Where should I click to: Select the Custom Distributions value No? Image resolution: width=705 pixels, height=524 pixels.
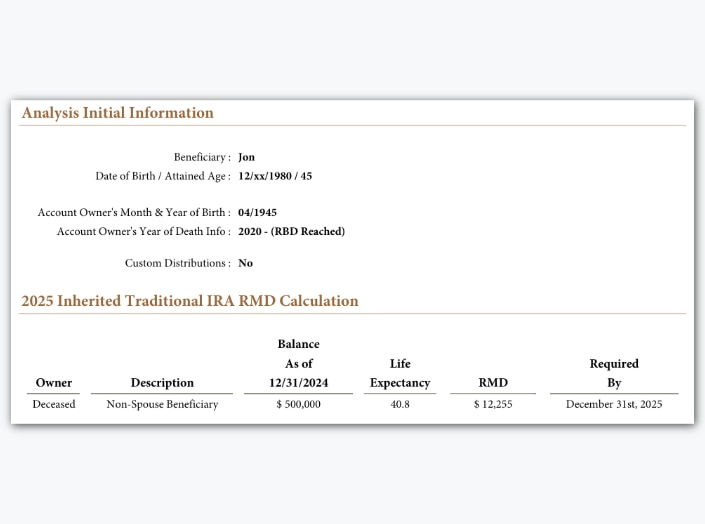click(x=245, y=263)
